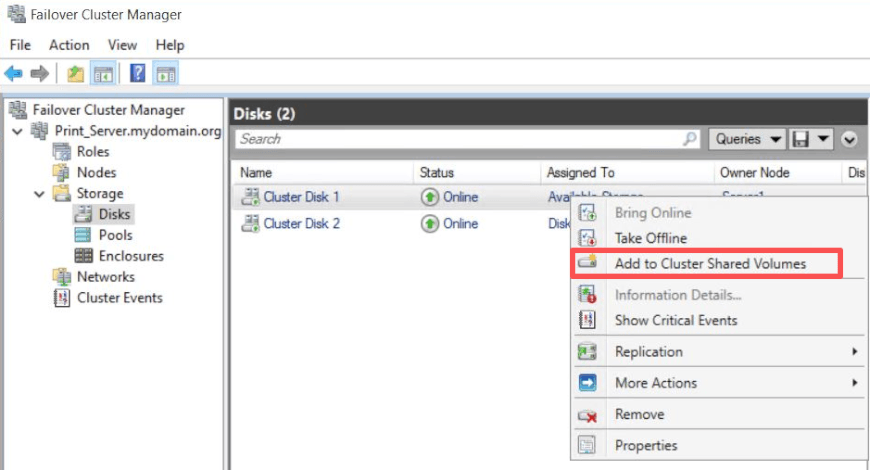Select the Cluster Disk 1 name text
Image resolution: width=870 pixels, height=470 pixels.
[301, 197]
